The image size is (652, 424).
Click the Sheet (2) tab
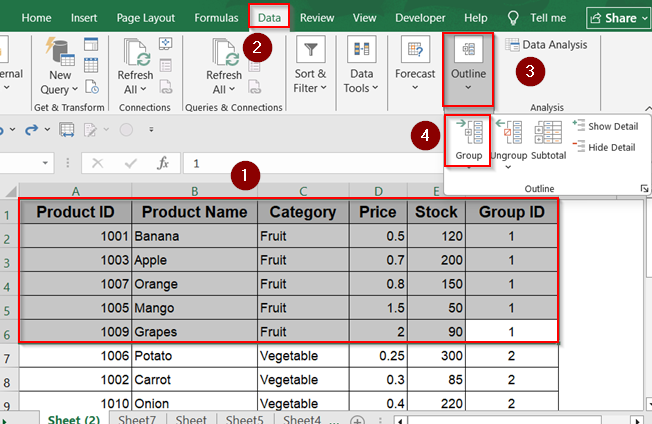(x=74, y=419)
